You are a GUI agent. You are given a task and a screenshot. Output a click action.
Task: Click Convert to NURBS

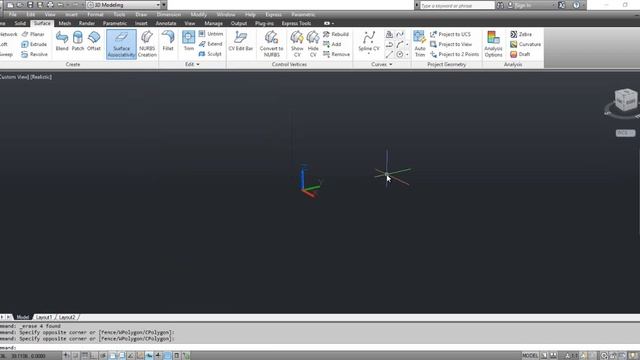(271, 44)
